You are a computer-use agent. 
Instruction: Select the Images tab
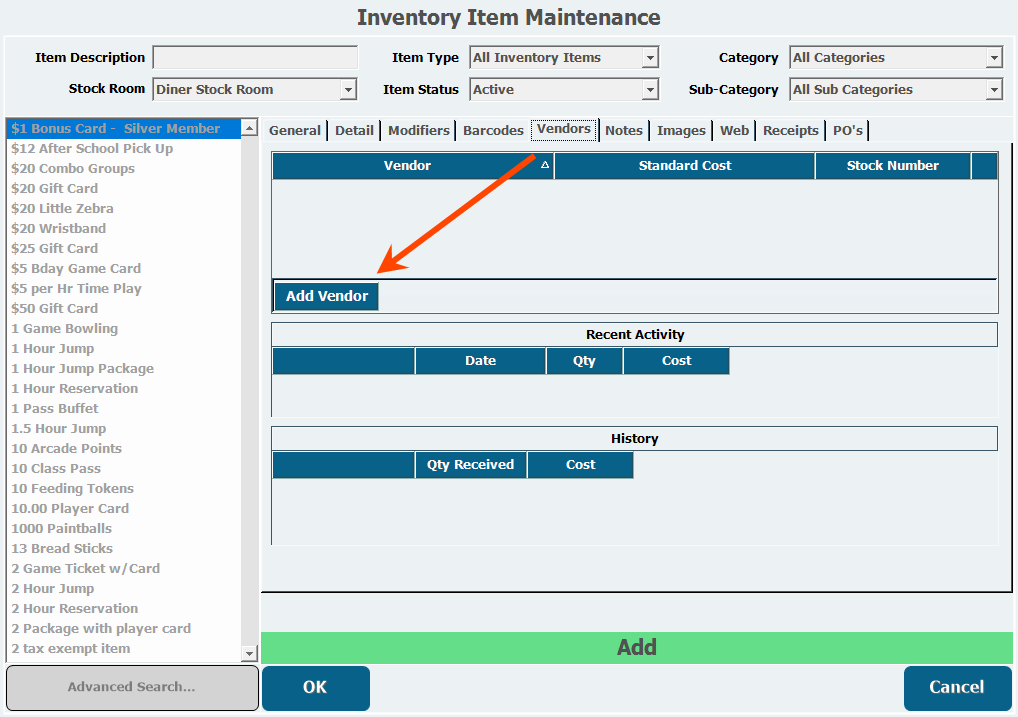pyautogui.click(x=681, y=131)
